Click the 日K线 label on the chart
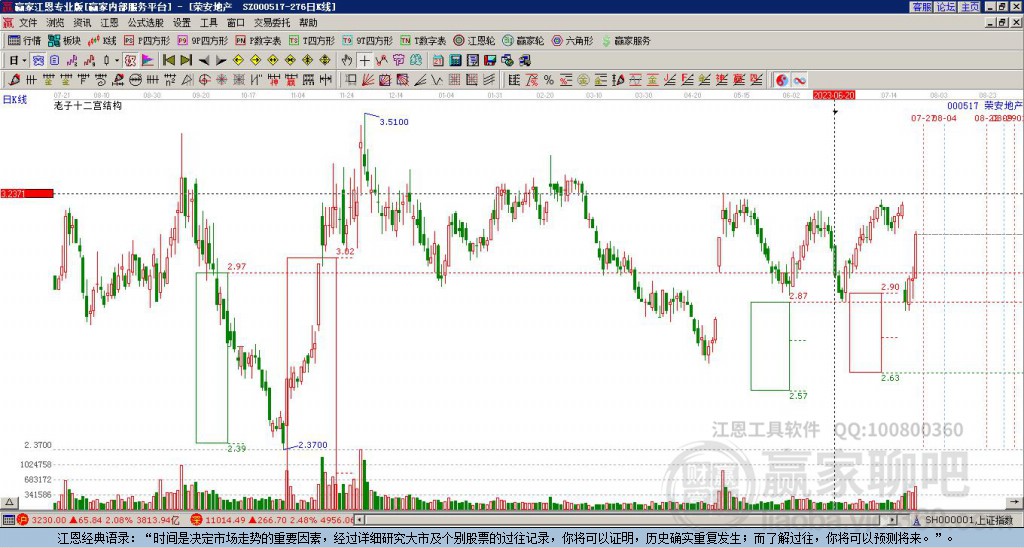This screenshot has width=1024, height=548. click(x=14, y=100)
